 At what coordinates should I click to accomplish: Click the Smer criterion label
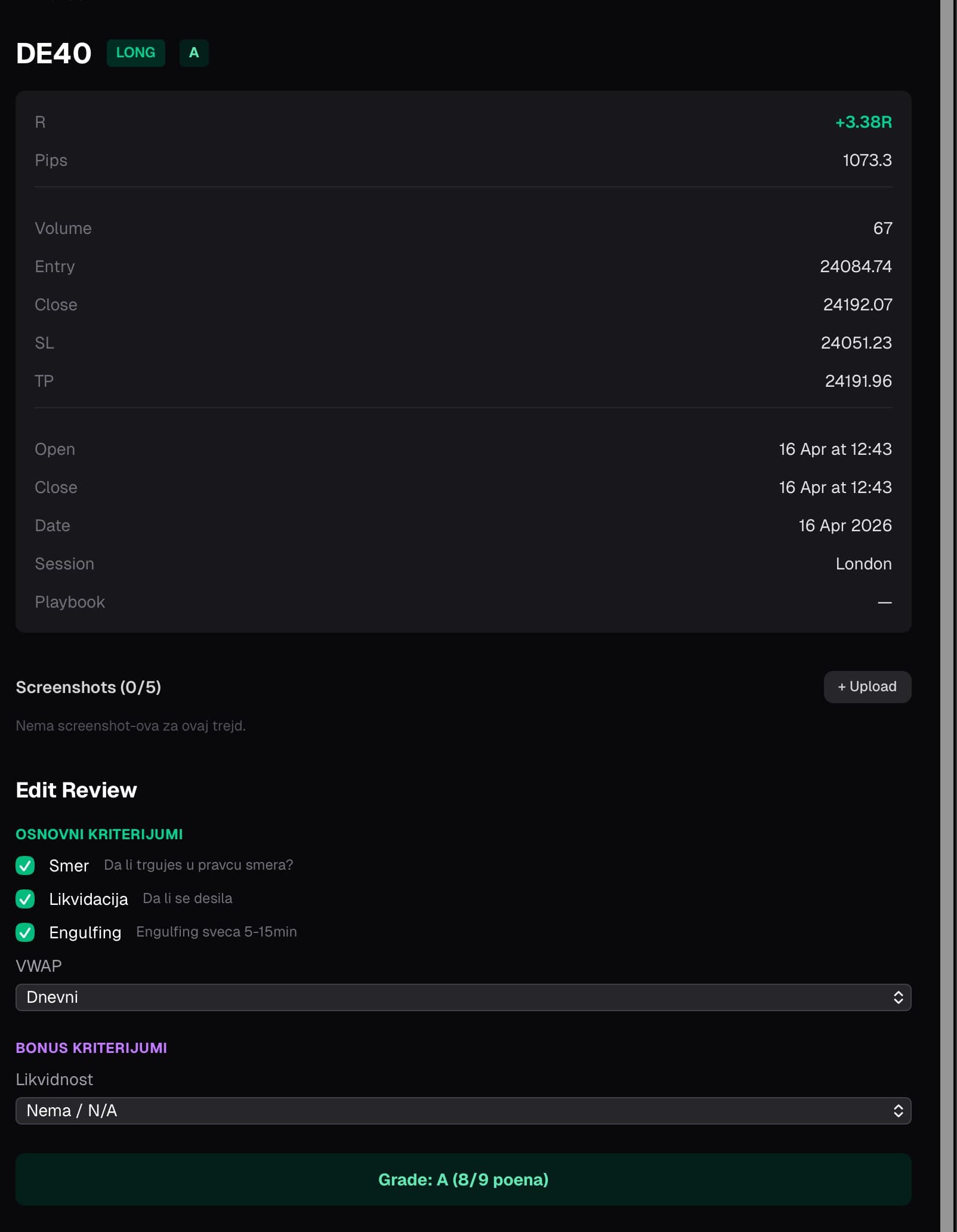[69, 865]
